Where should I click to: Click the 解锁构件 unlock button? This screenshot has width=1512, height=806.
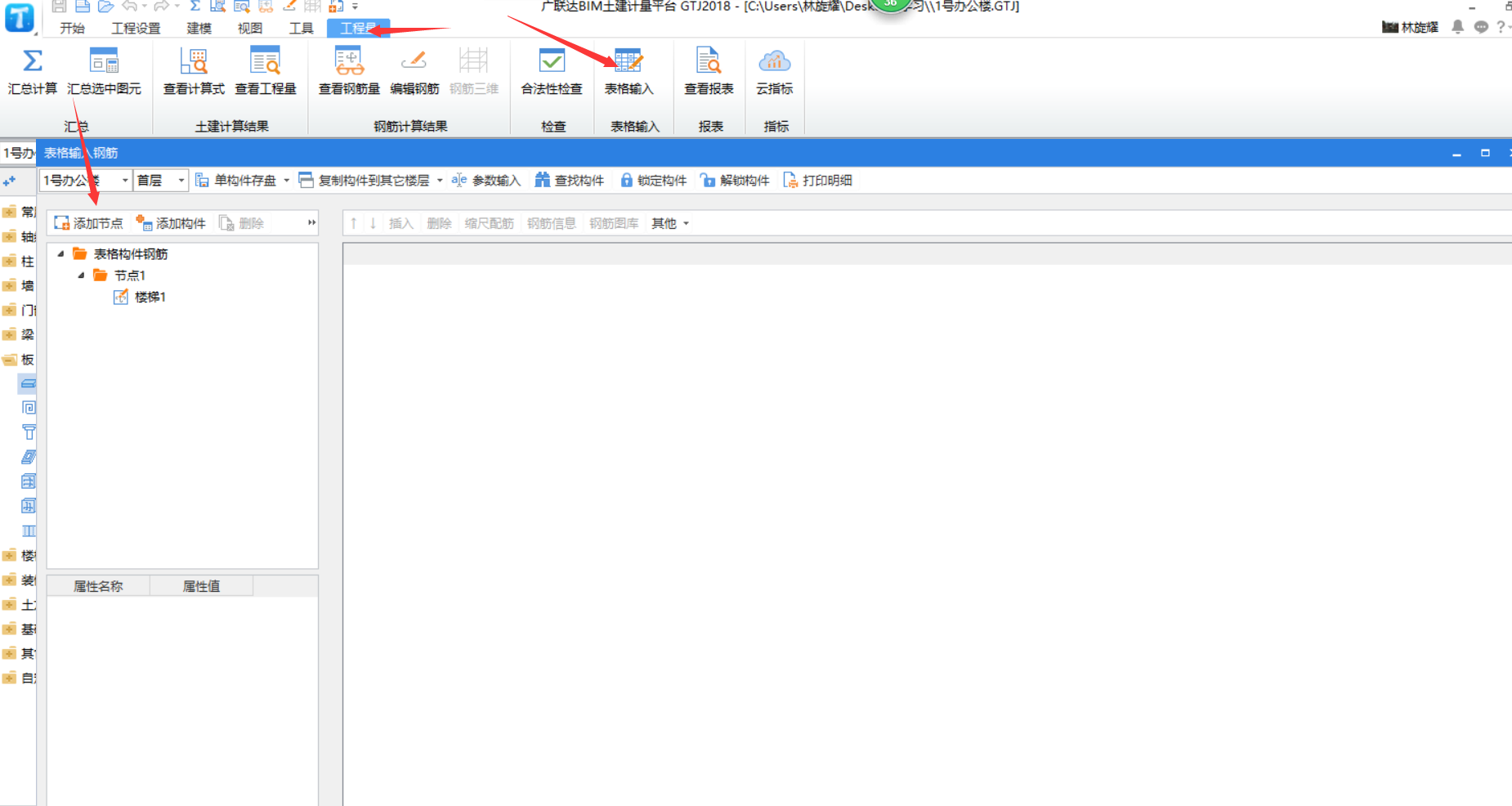pyautogui.click(x=735, y=181)
